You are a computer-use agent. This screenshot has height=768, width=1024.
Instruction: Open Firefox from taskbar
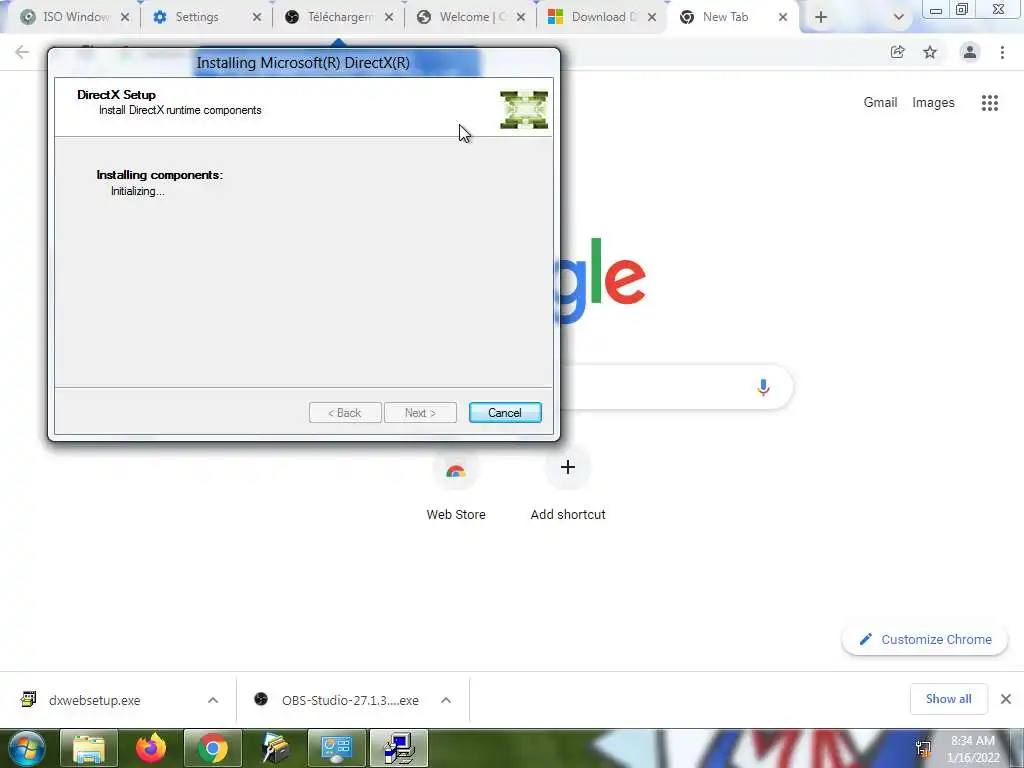[x=151, y=748]
